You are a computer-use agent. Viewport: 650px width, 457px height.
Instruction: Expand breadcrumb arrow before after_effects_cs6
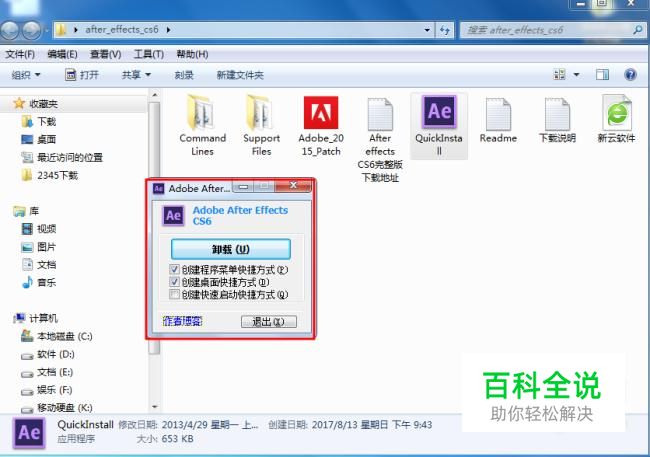click(x=76, y=30)
